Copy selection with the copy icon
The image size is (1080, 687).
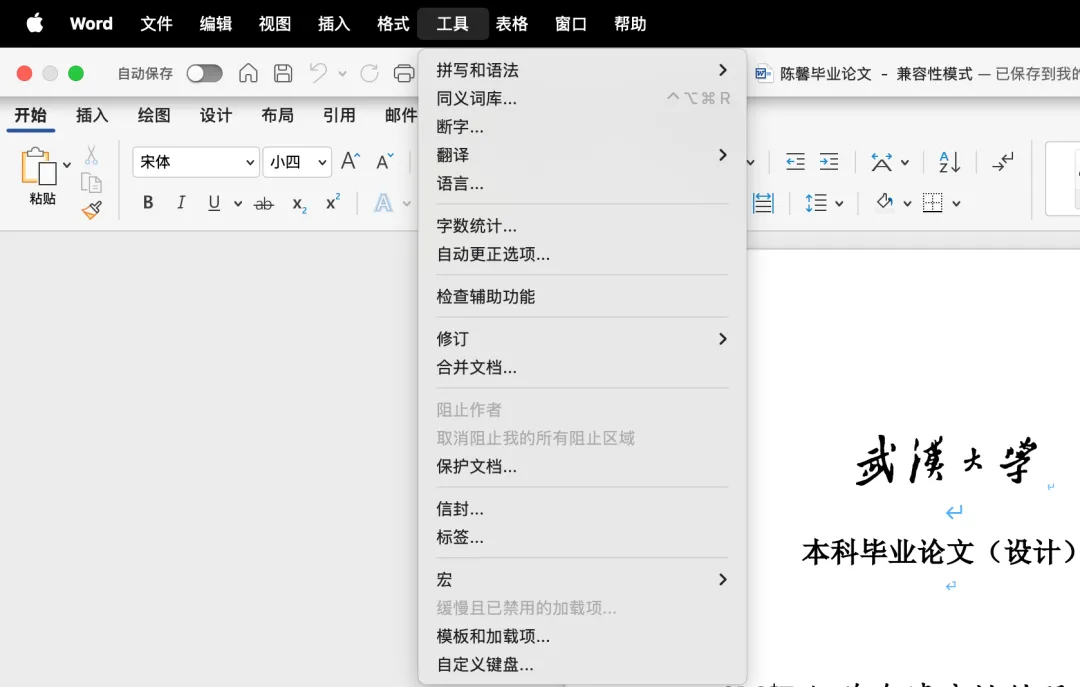click(x=91, y=183)
